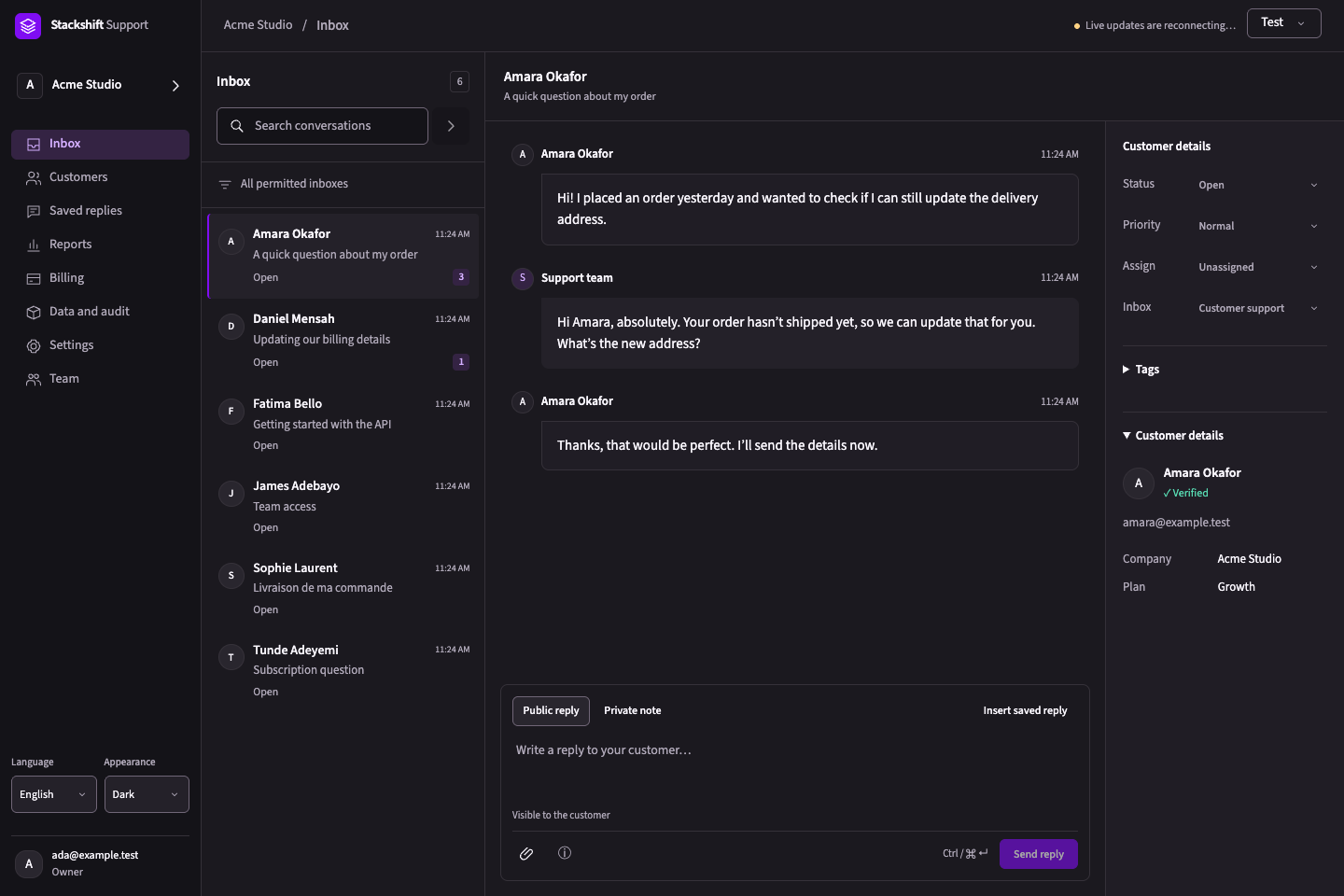This screenshot has width=1344, height=896.
Task: Open the Reports sidebar item
Action: 100,245
